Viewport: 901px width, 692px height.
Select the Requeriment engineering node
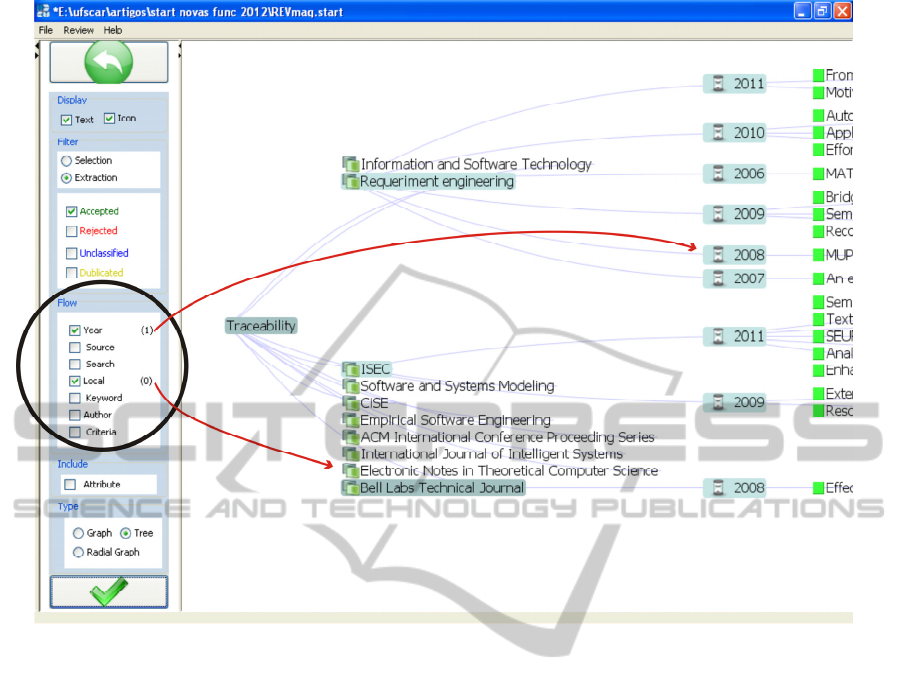coord(436,182)
